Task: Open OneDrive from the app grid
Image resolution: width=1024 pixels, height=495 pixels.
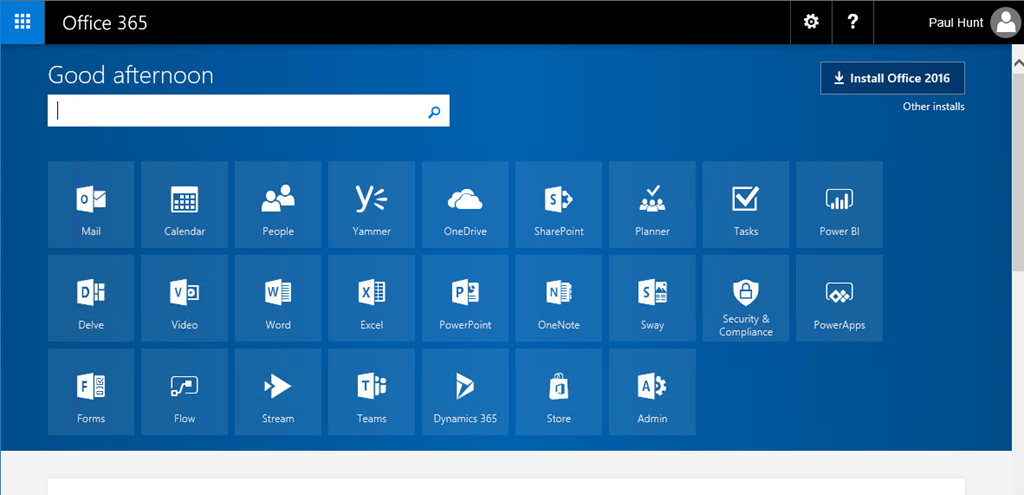Action: [x=465, y=204]
